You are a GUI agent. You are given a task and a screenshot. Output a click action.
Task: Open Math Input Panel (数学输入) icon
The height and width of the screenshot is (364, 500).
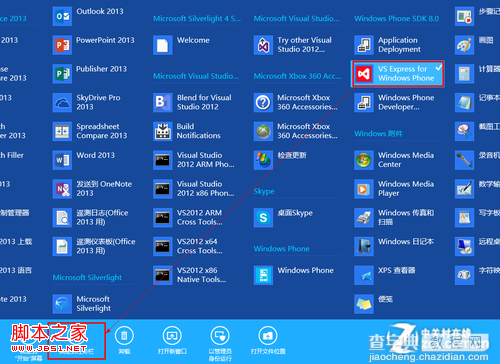[x=464, y=188]
